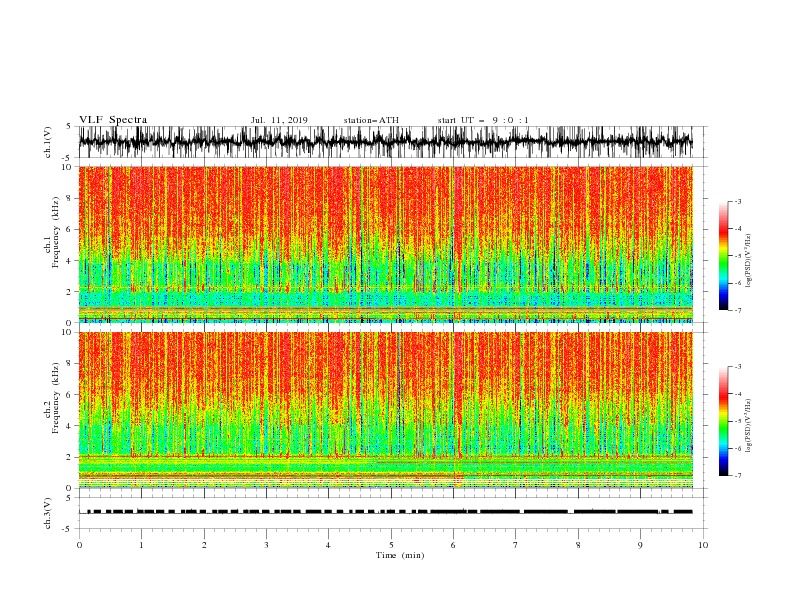Click the ch.1 voltage waveform trace
Screen dimensions: 792x612
point(385,142)
